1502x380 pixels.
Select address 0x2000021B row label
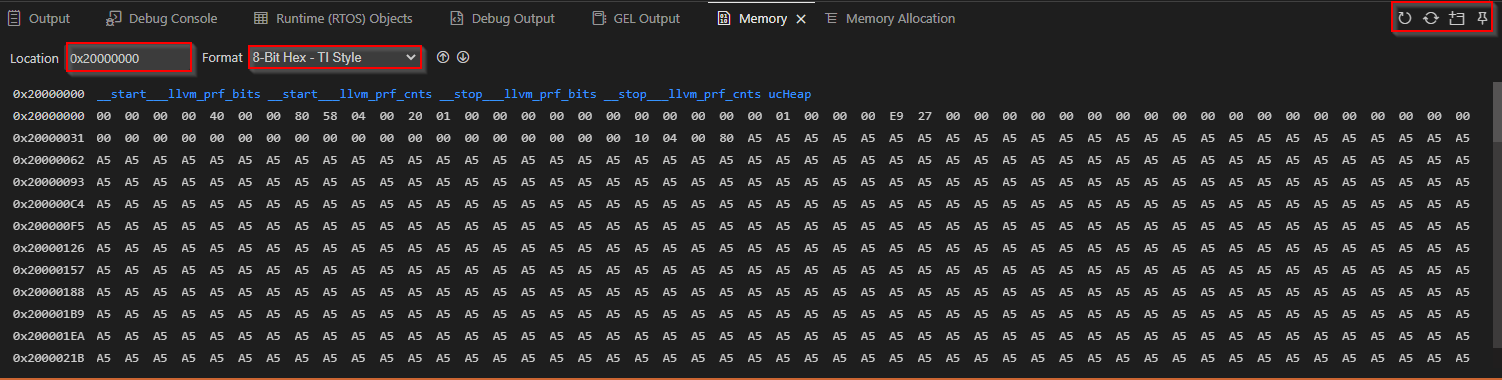tap(48, 358)
